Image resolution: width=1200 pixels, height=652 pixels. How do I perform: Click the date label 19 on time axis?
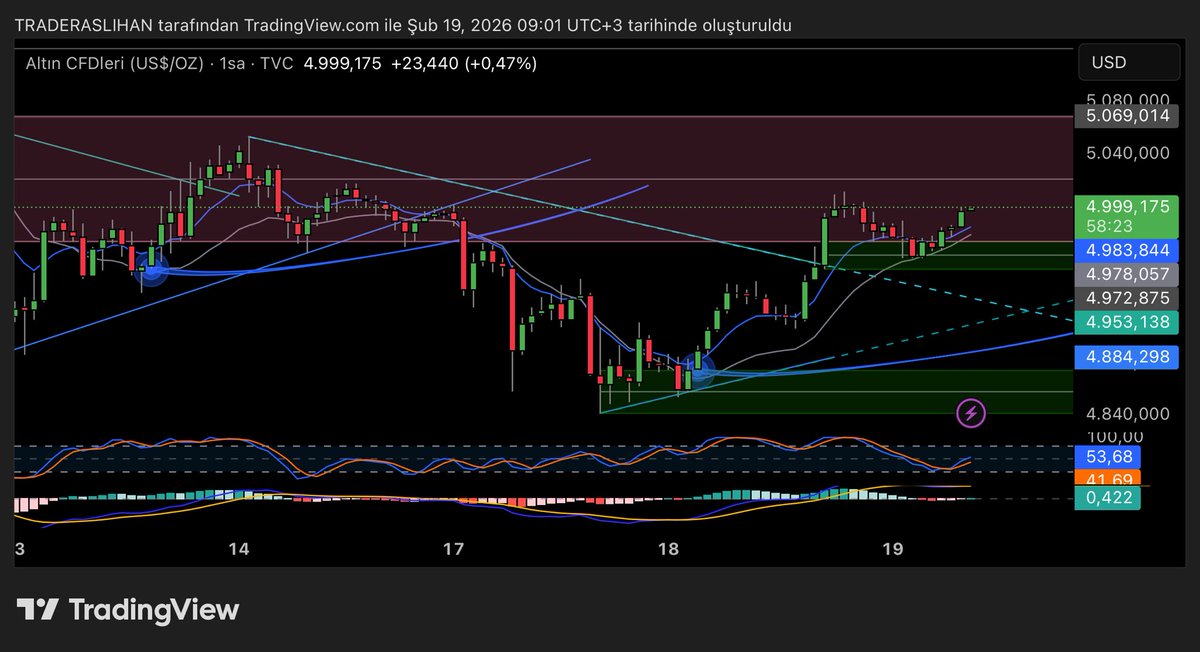(x=893, y=549)
